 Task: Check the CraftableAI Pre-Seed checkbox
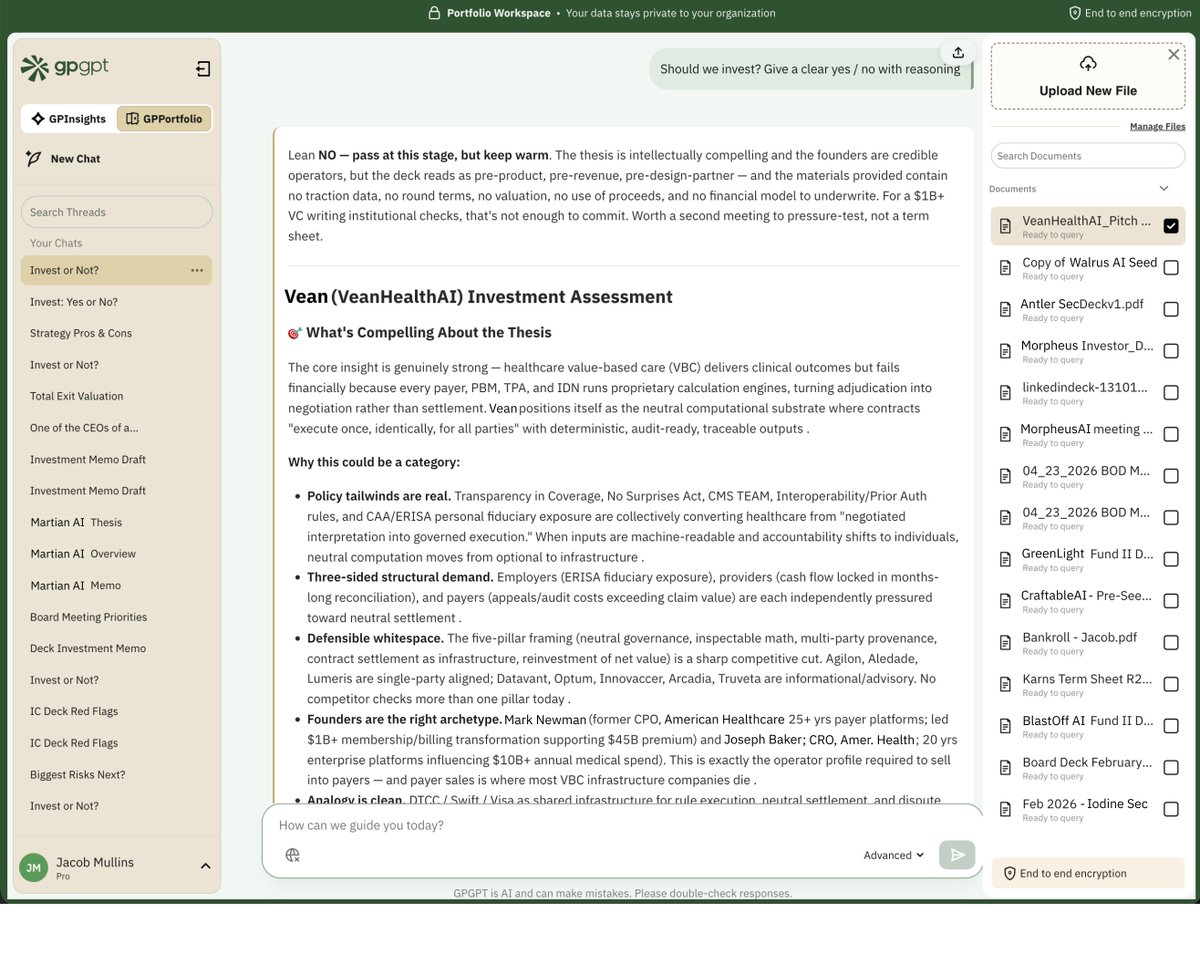click(x=1171, y=601)
